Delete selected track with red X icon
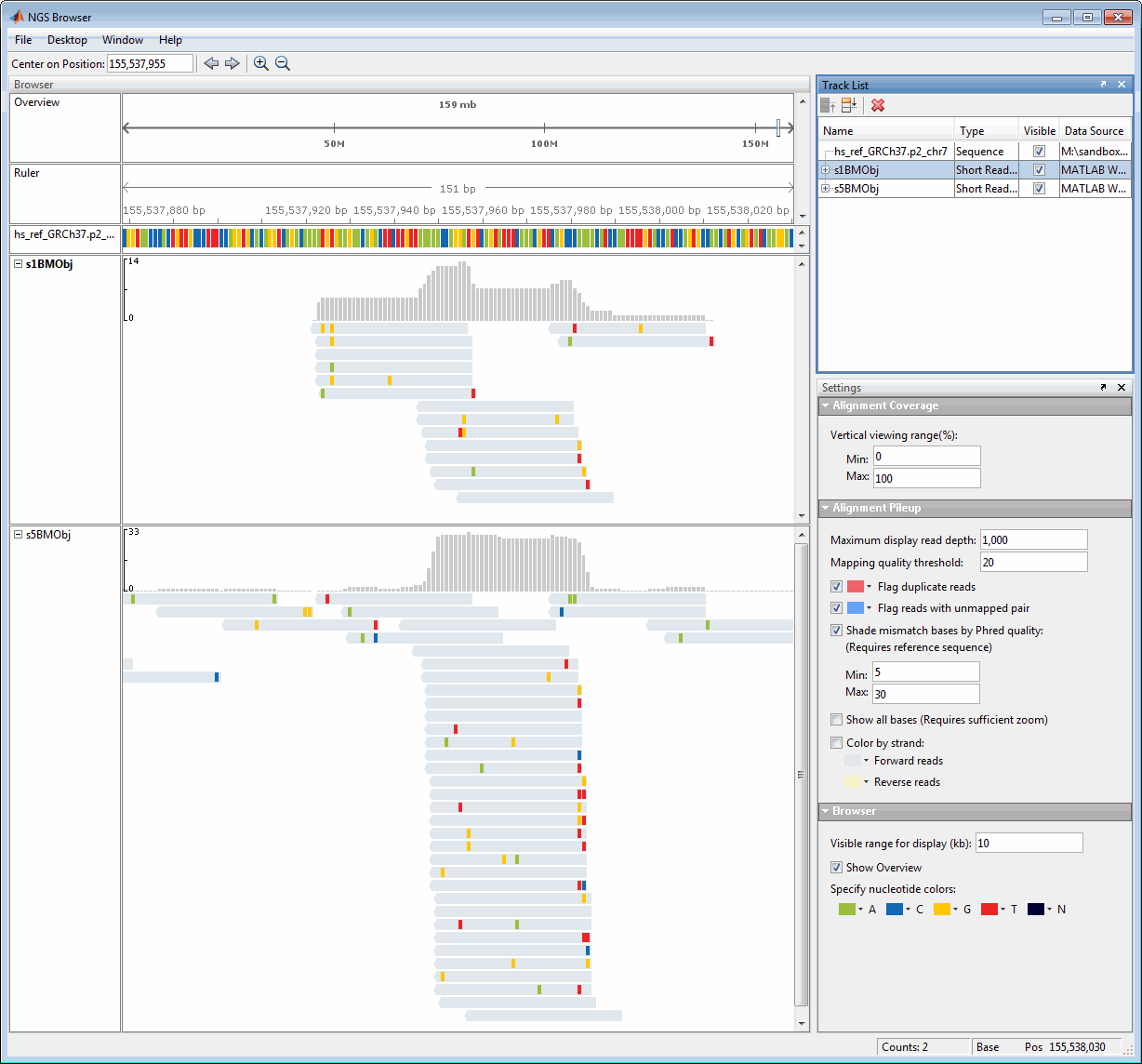The height and width of the screenshot is (1064, 1142). click(x=878, y=105)
